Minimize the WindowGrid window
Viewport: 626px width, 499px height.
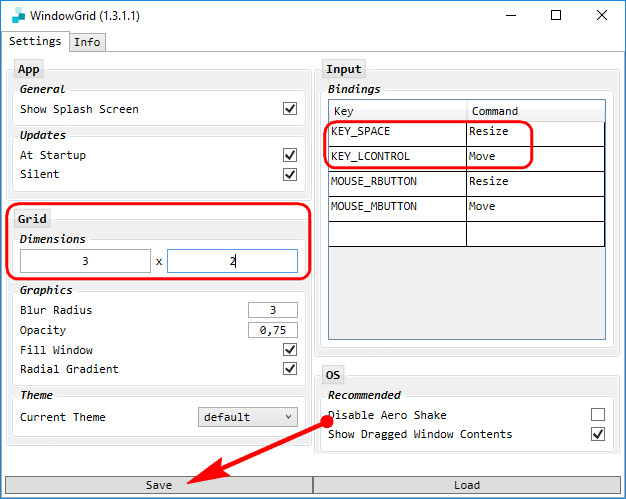pyautogui.click(x=511, y=16)
